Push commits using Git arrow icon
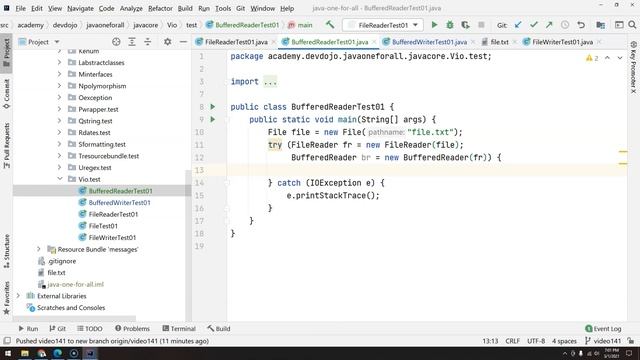 (549, 25)
